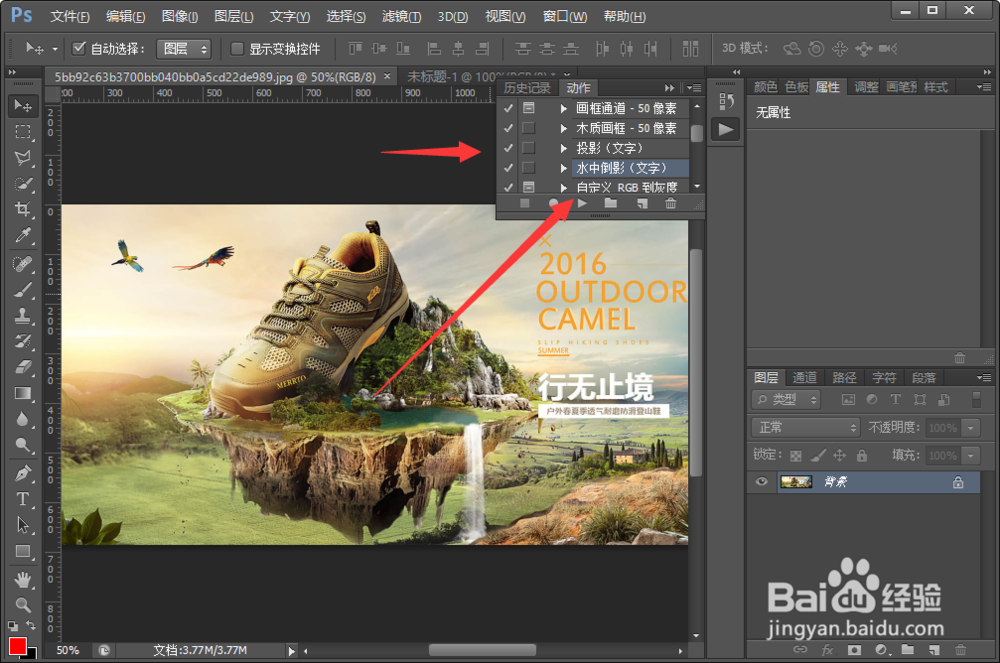Open the 图层 auto-select dropdown
This screenshot has height=663, width=1000.
184,48
